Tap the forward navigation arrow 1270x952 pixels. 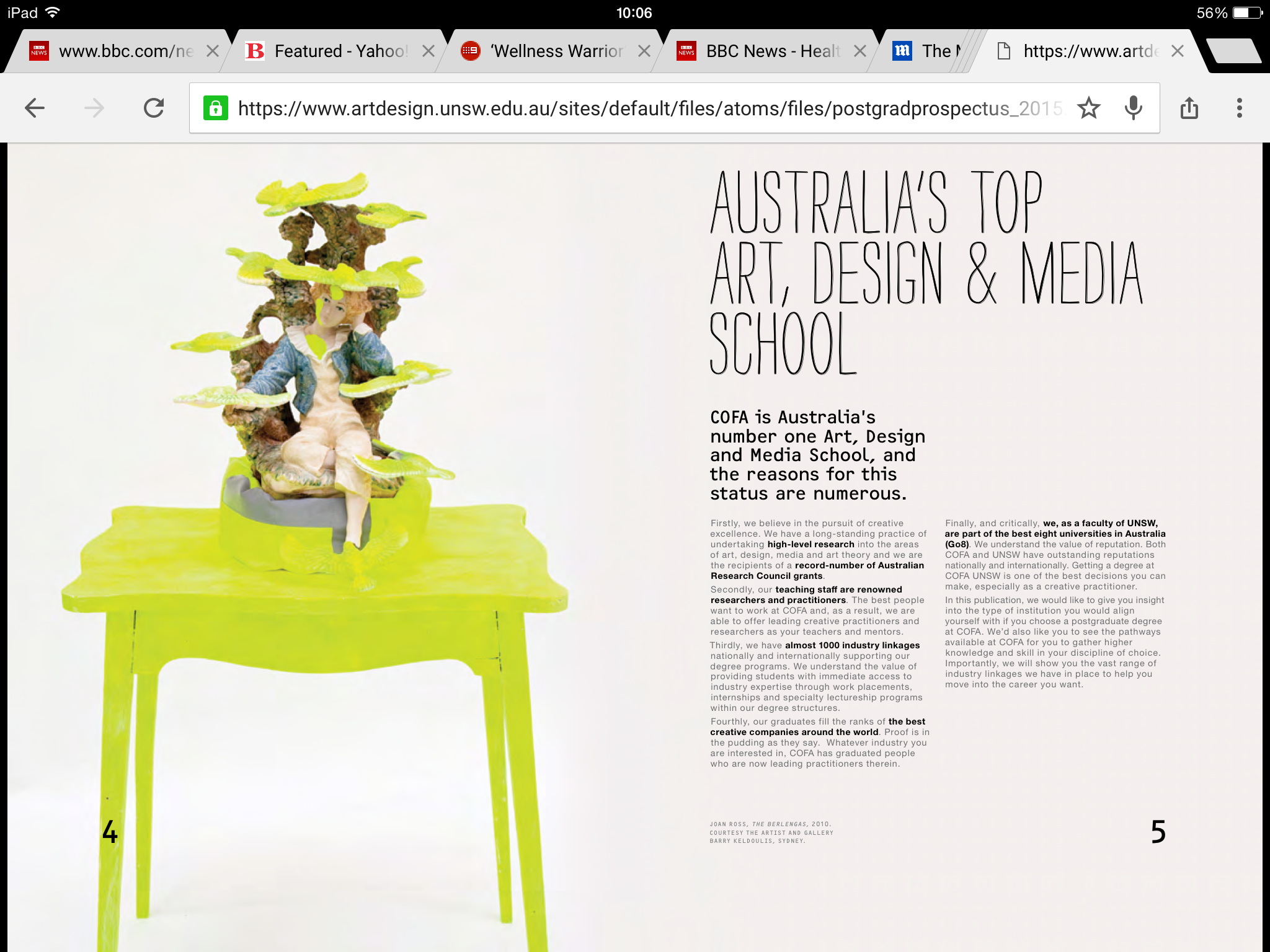[x=94, y=108]
